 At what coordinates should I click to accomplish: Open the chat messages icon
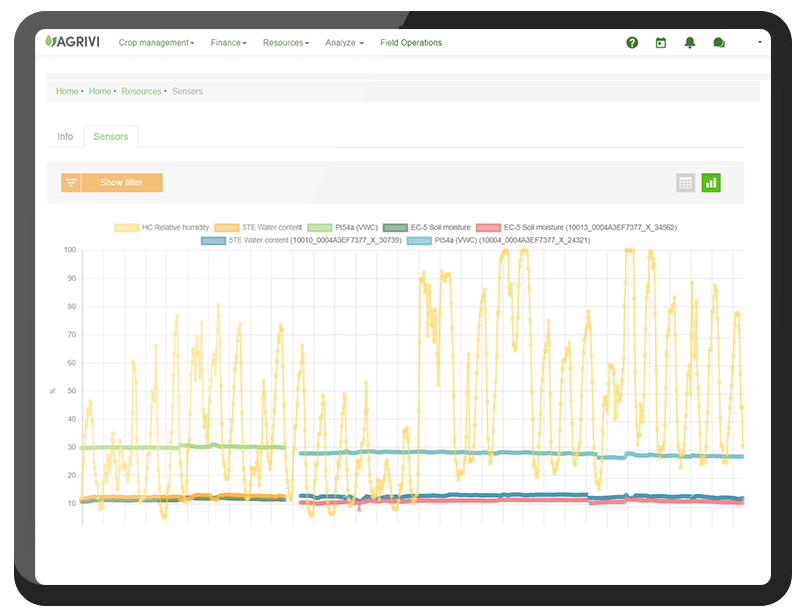719,43
